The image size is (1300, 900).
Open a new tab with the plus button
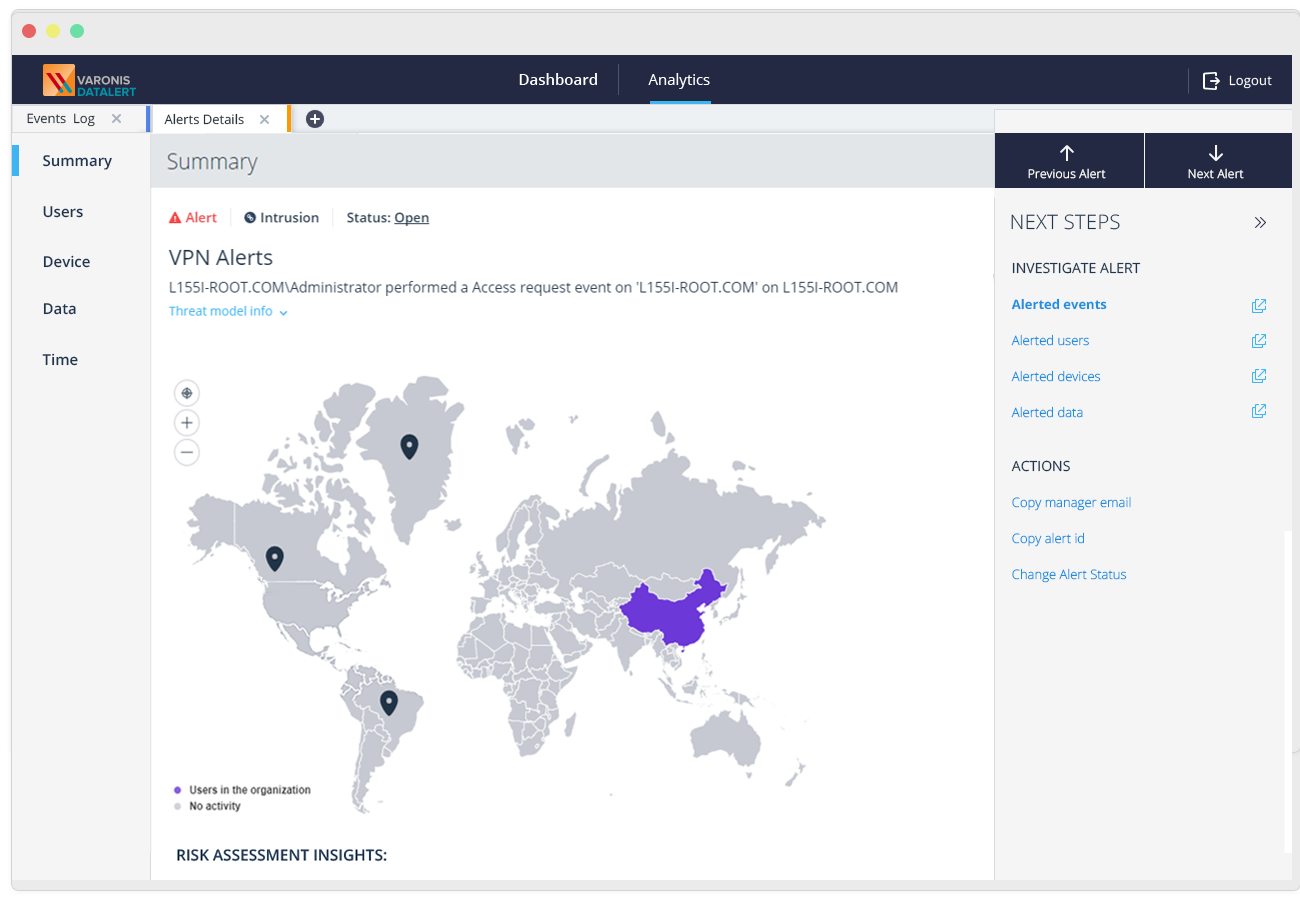tap(315, 118)
